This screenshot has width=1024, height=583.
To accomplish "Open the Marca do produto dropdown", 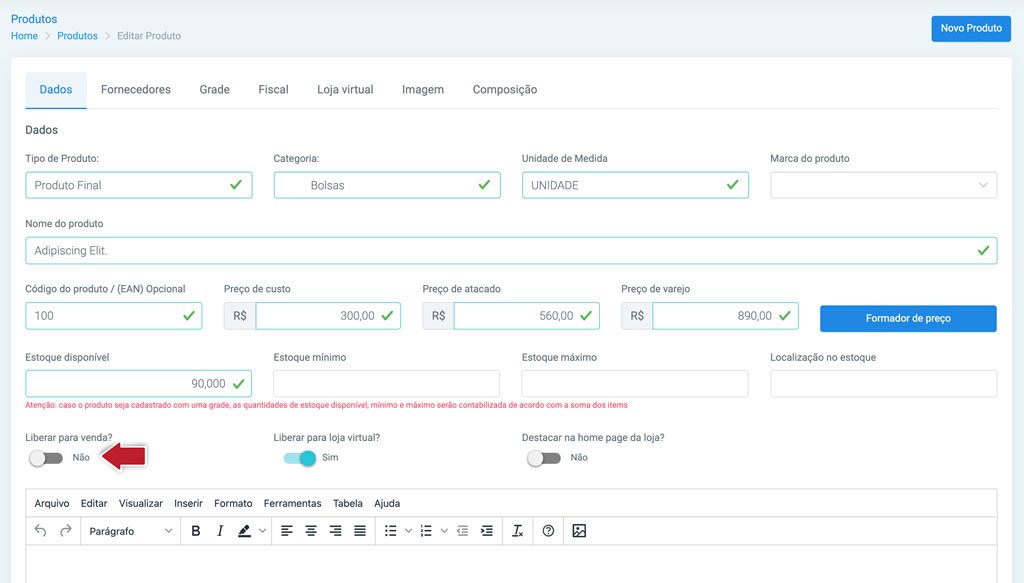I will (x=884, y=185).
